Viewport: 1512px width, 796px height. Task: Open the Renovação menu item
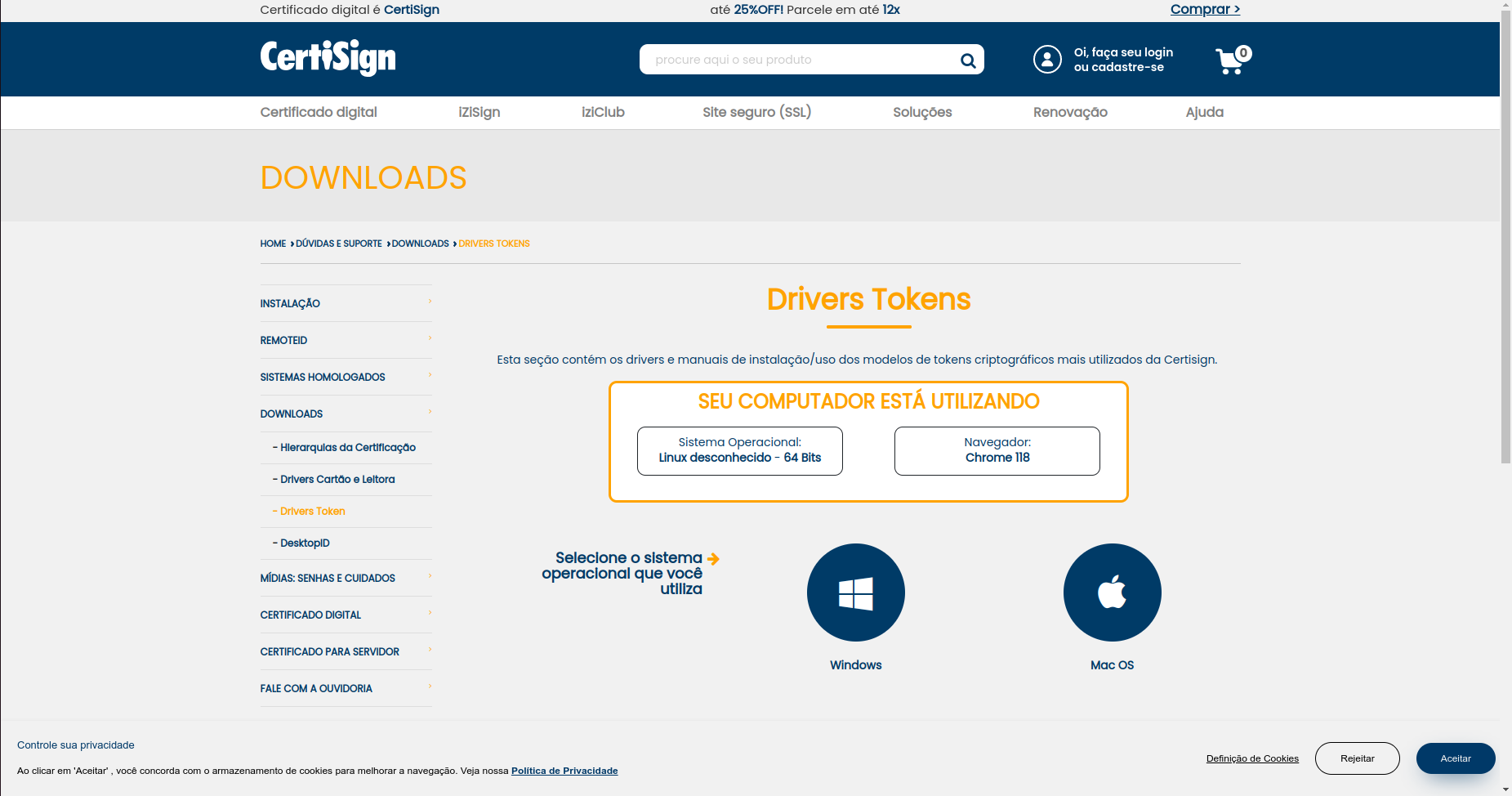(x=1070, y=112)
